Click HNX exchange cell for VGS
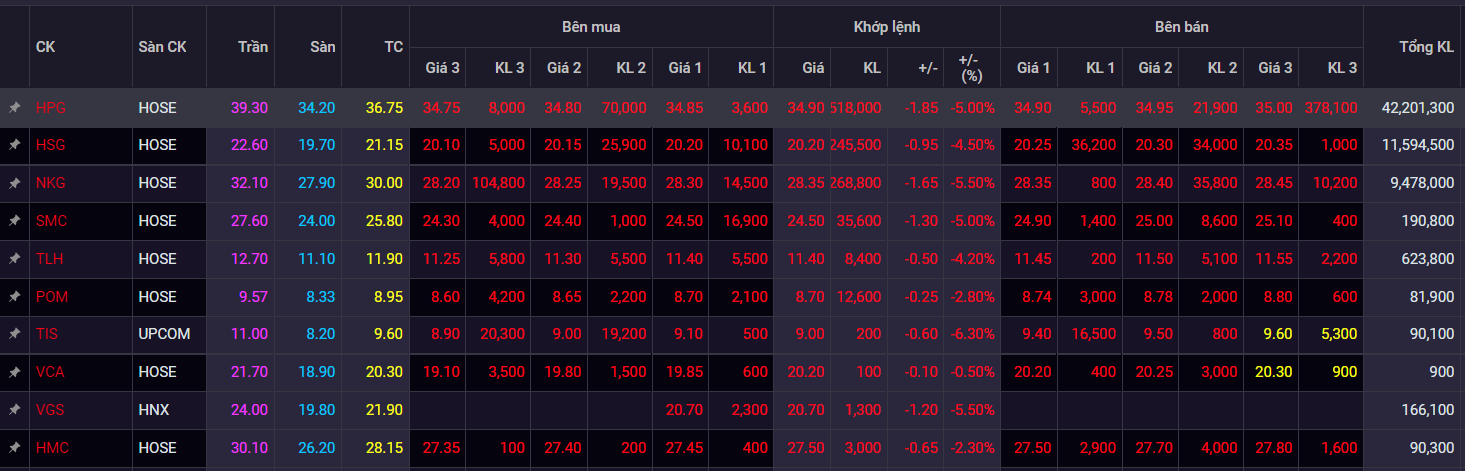This screenshot has width=1465, height=471. point(154,410)
